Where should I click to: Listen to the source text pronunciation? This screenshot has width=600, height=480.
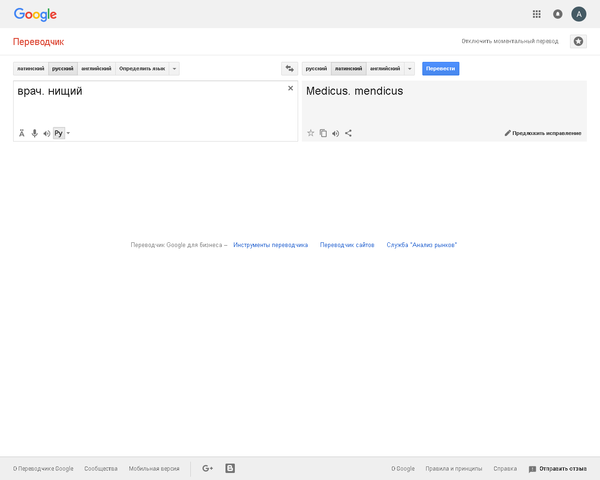coord(46,133)
